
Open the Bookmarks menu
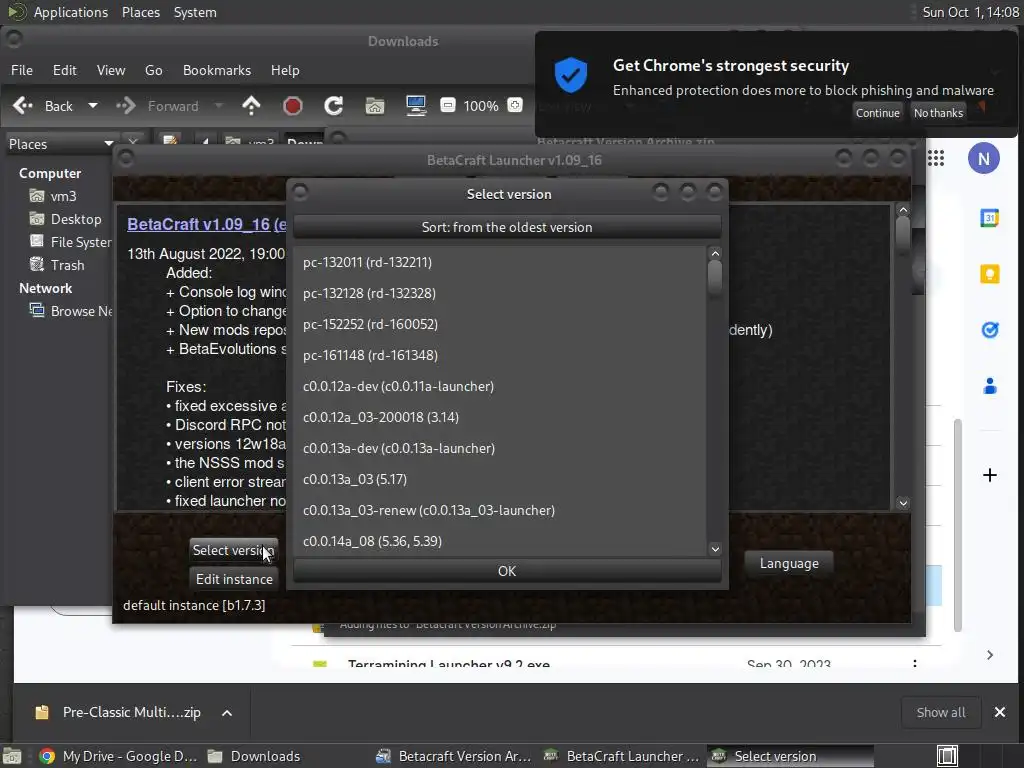point(217,70)
